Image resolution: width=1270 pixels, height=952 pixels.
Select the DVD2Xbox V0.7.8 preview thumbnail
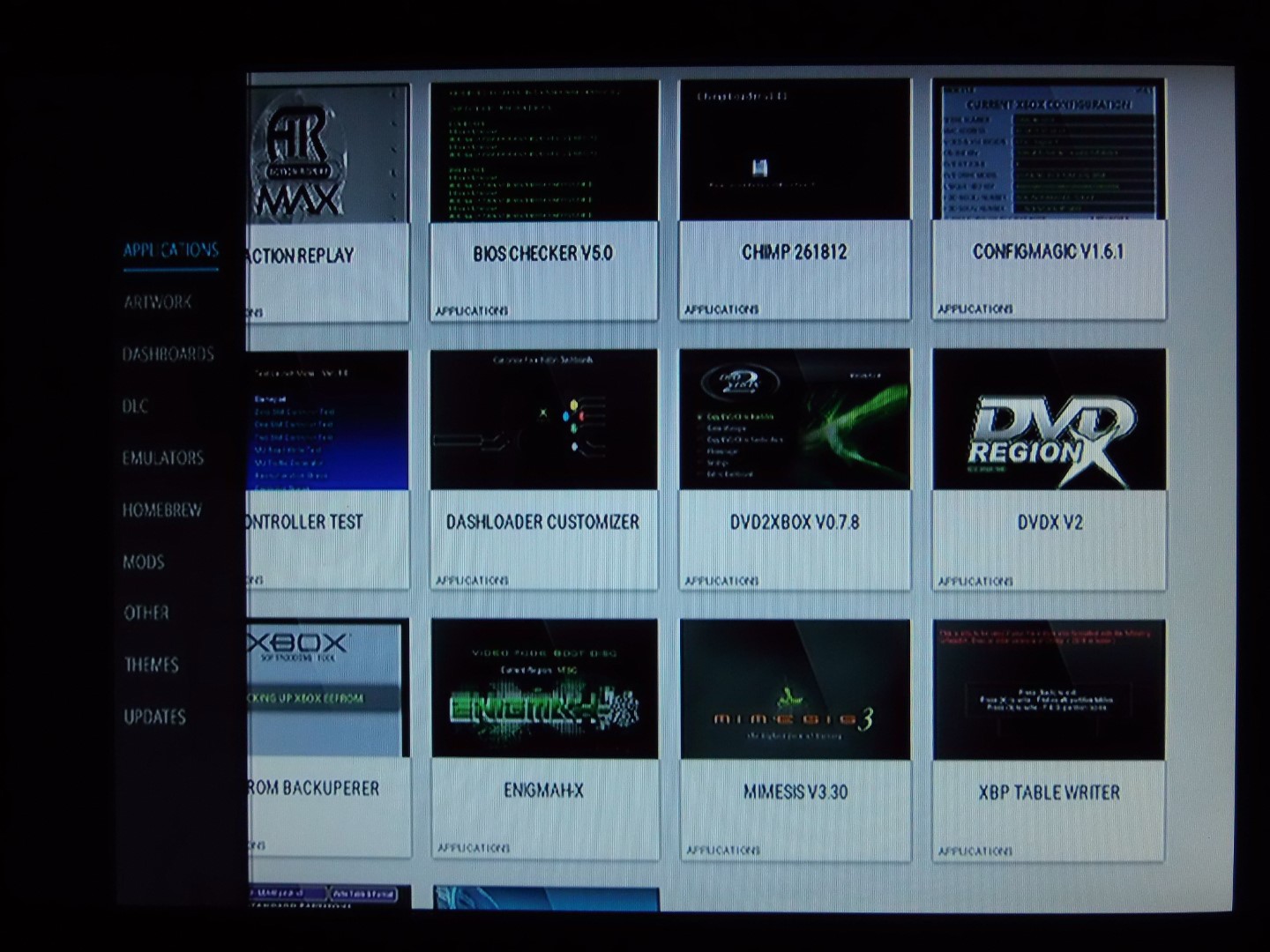(795, 420)
